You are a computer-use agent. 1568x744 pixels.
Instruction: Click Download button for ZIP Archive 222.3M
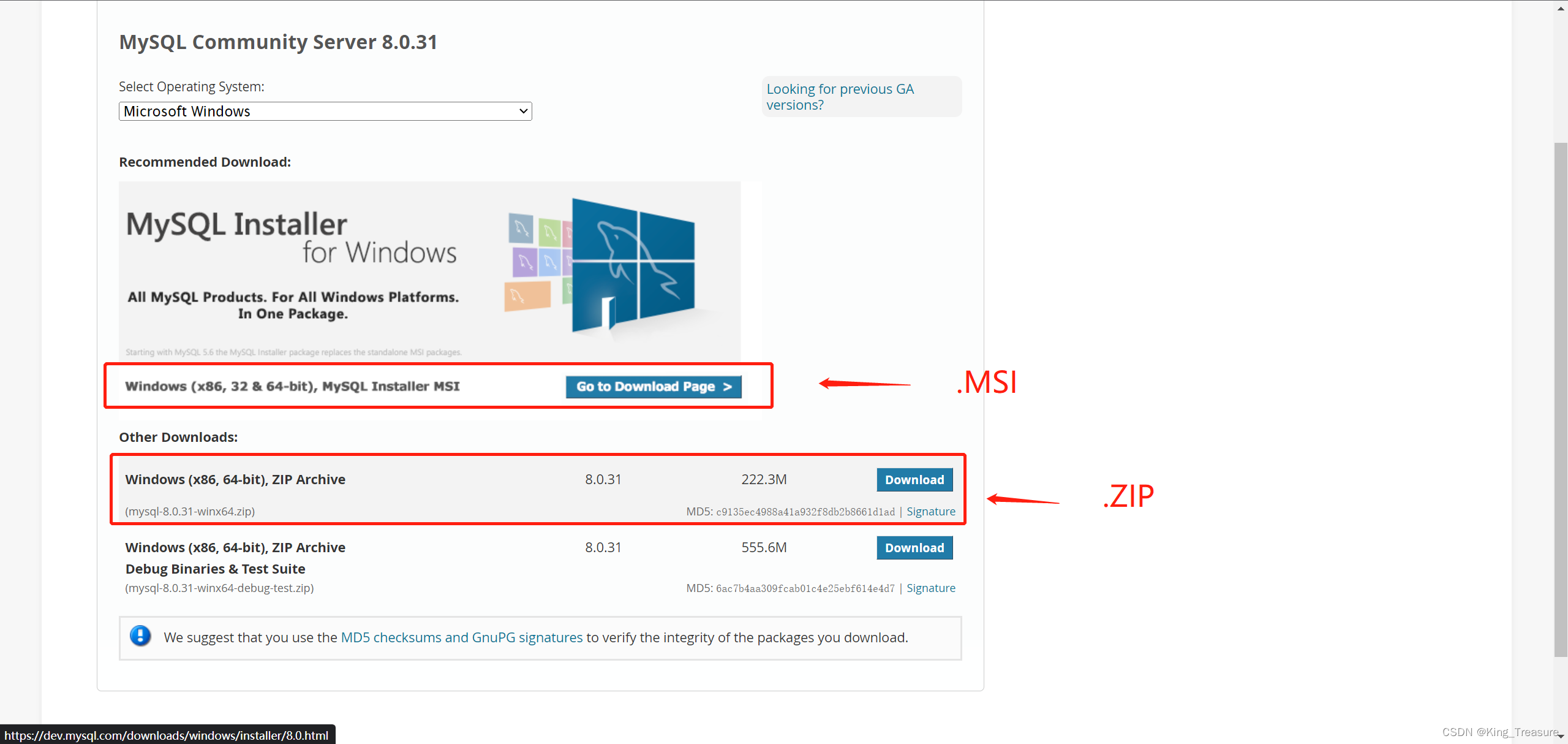click(x=912, y=479)
